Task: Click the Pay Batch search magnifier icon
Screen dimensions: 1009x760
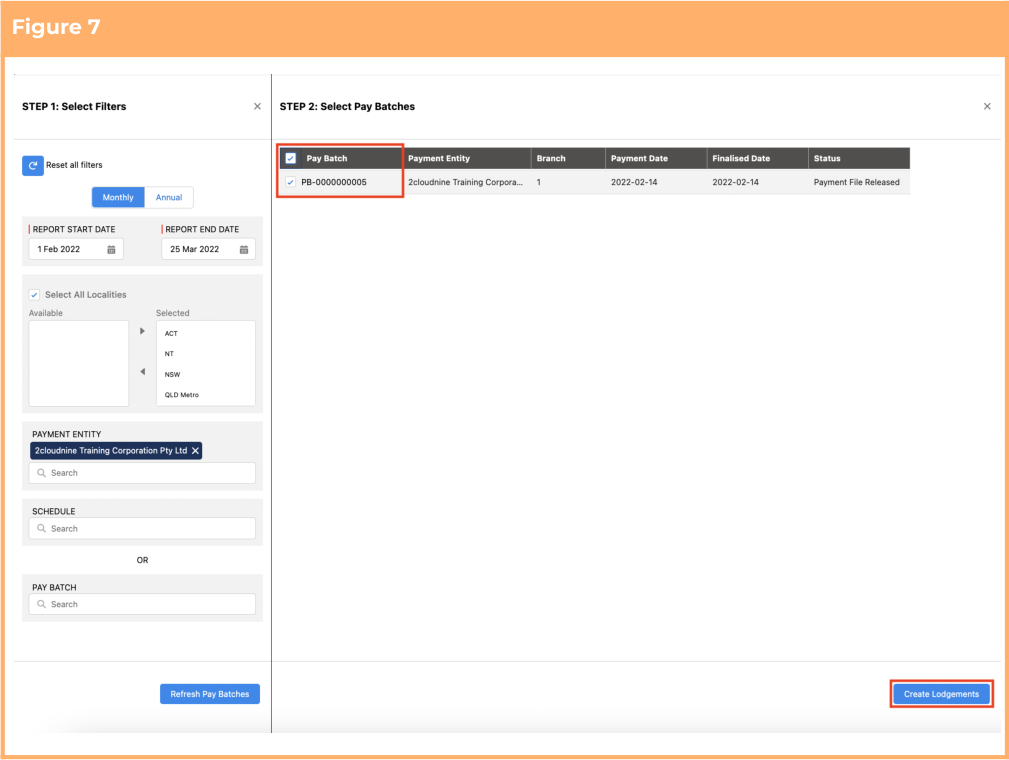Action: click(41, 604)
